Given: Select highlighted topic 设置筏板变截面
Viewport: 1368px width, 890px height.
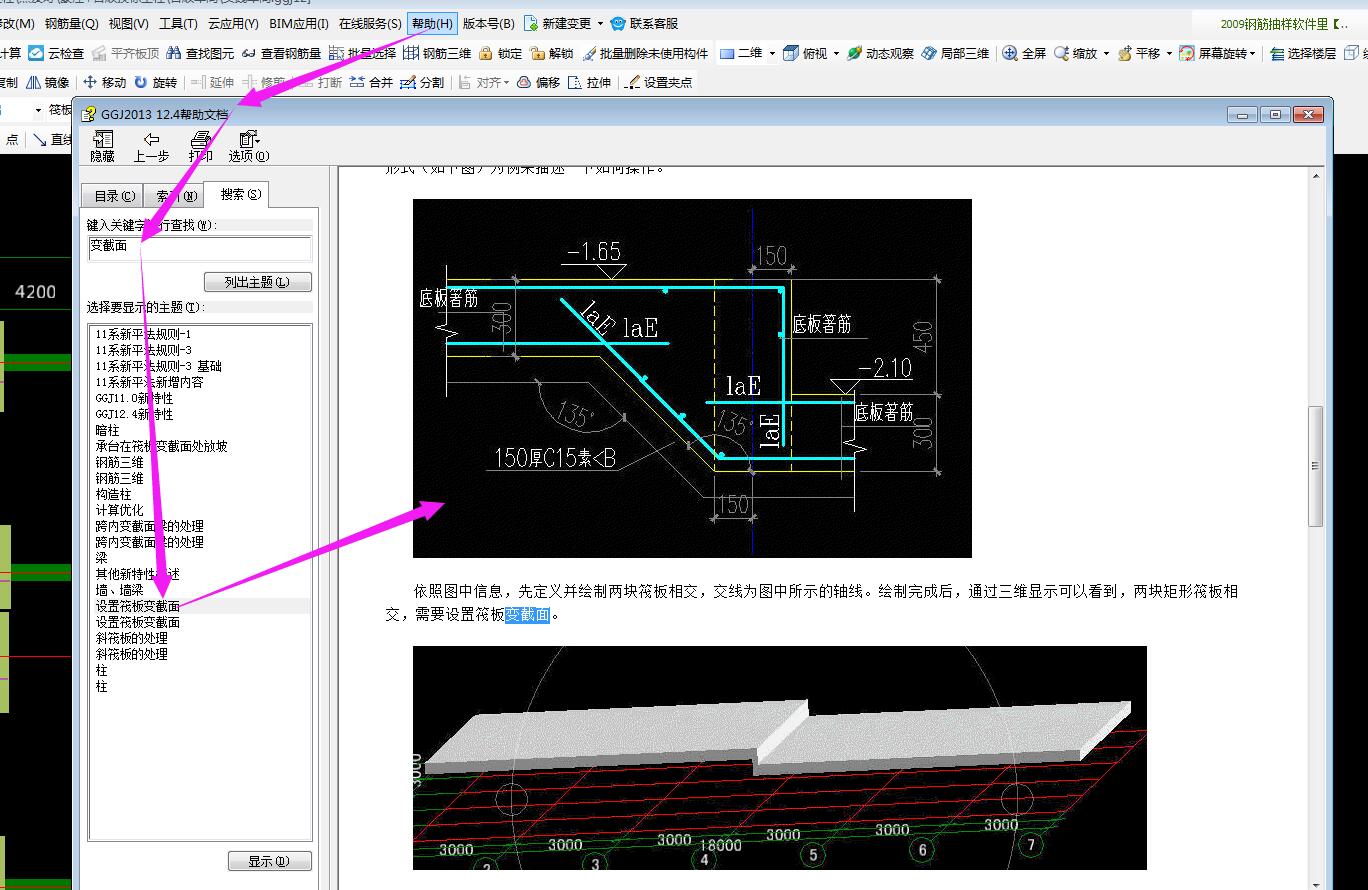Looking at the screenshot, I should pos(138,606).
